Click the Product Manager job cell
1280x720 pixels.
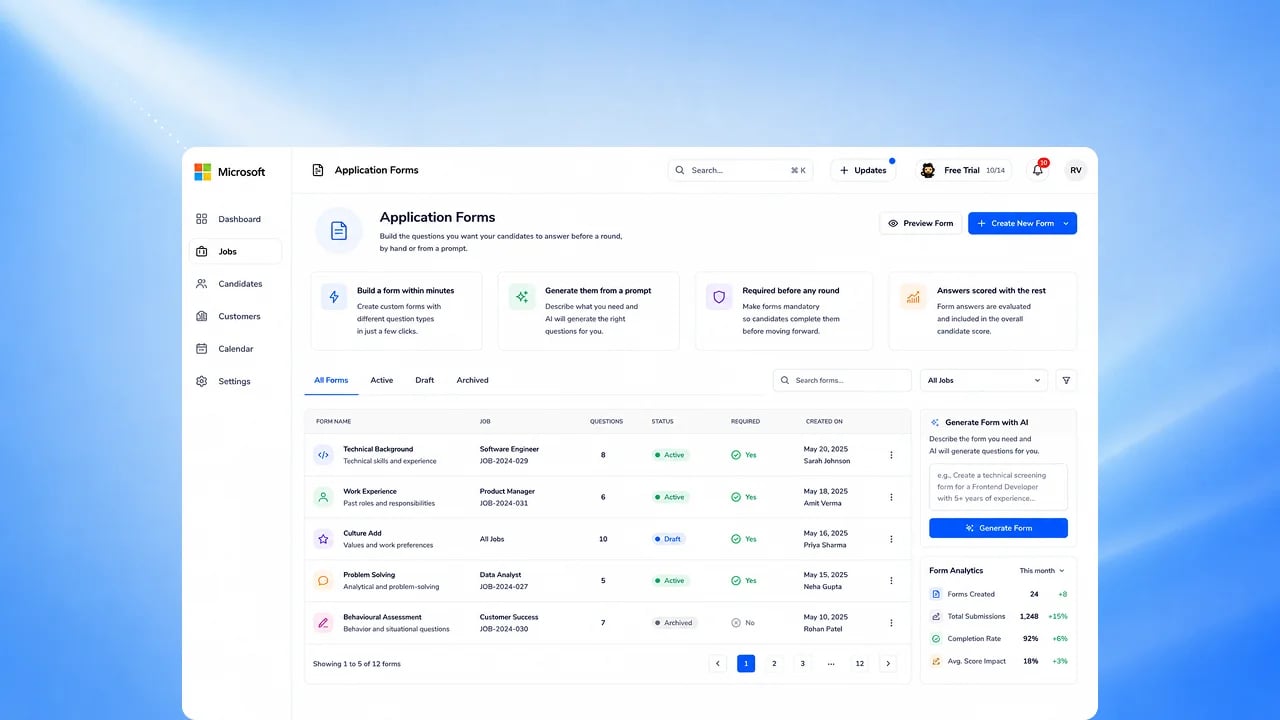coord(508,491)
